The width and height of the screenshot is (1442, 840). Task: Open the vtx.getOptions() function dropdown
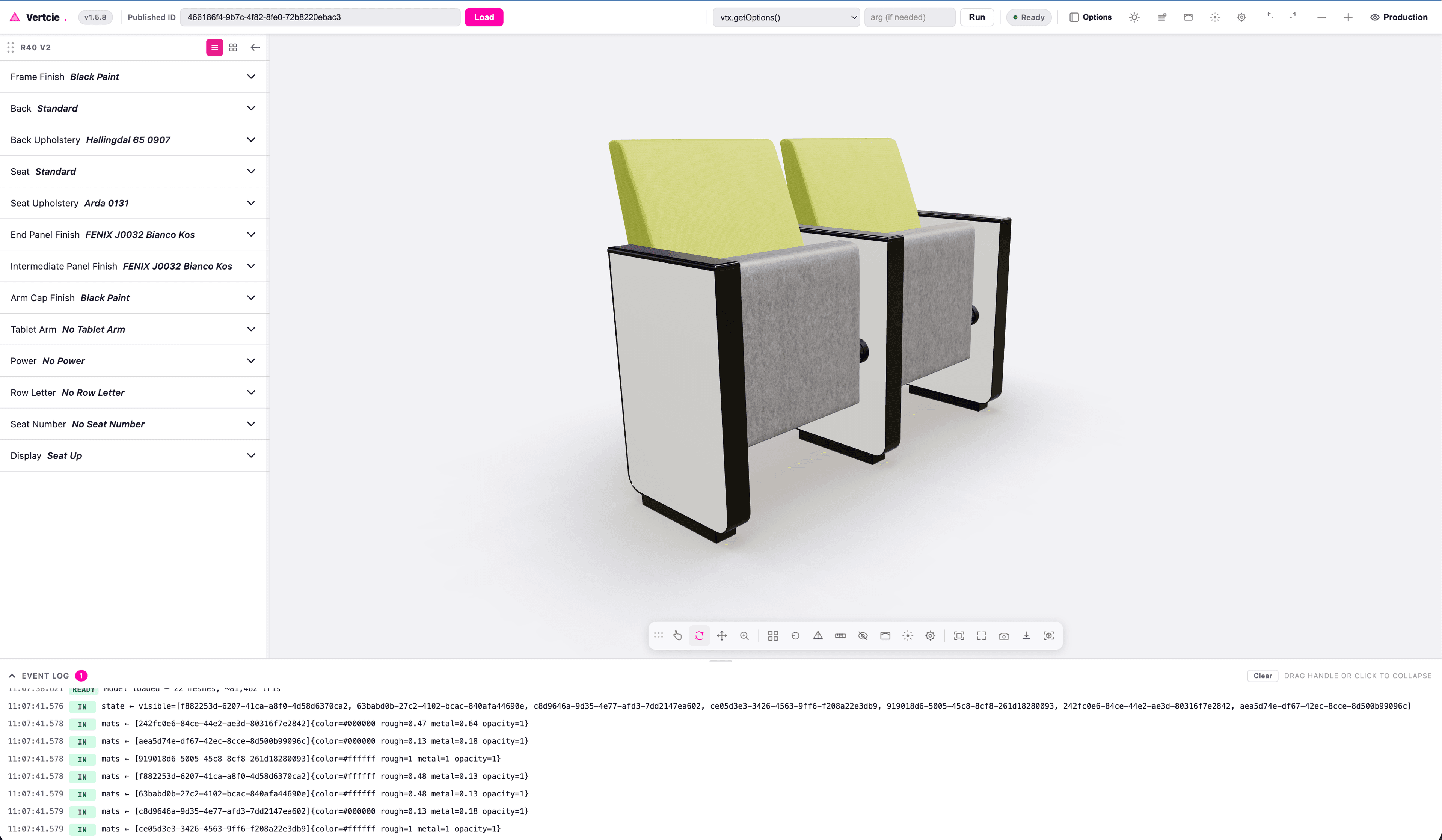point(786,17)
